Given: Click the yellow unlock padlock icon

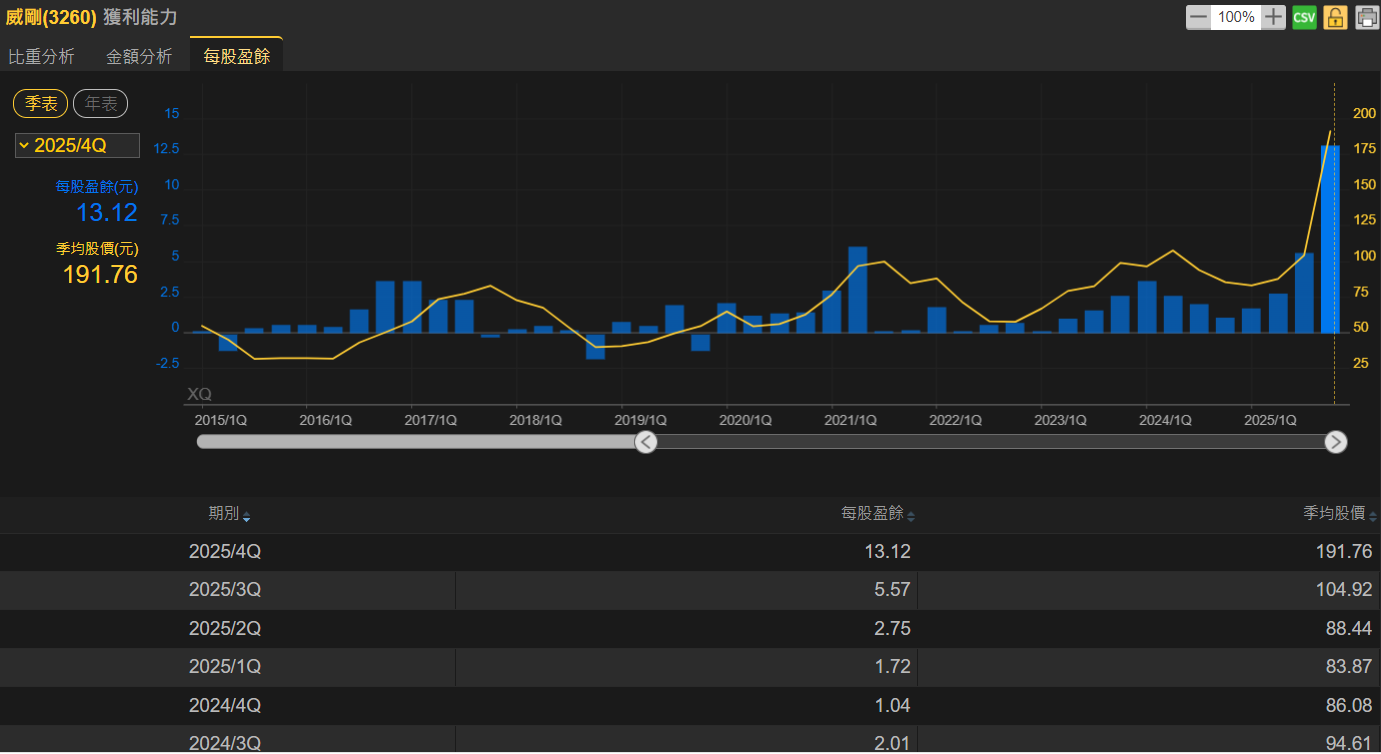Looking at the screenshot, I should [1335, 17].
